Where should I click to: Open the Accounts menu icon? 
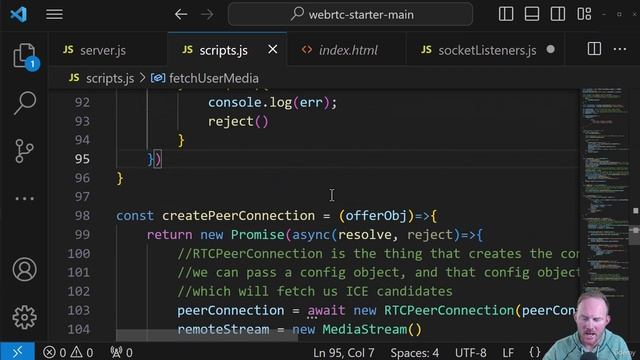[x=24, y=269]
